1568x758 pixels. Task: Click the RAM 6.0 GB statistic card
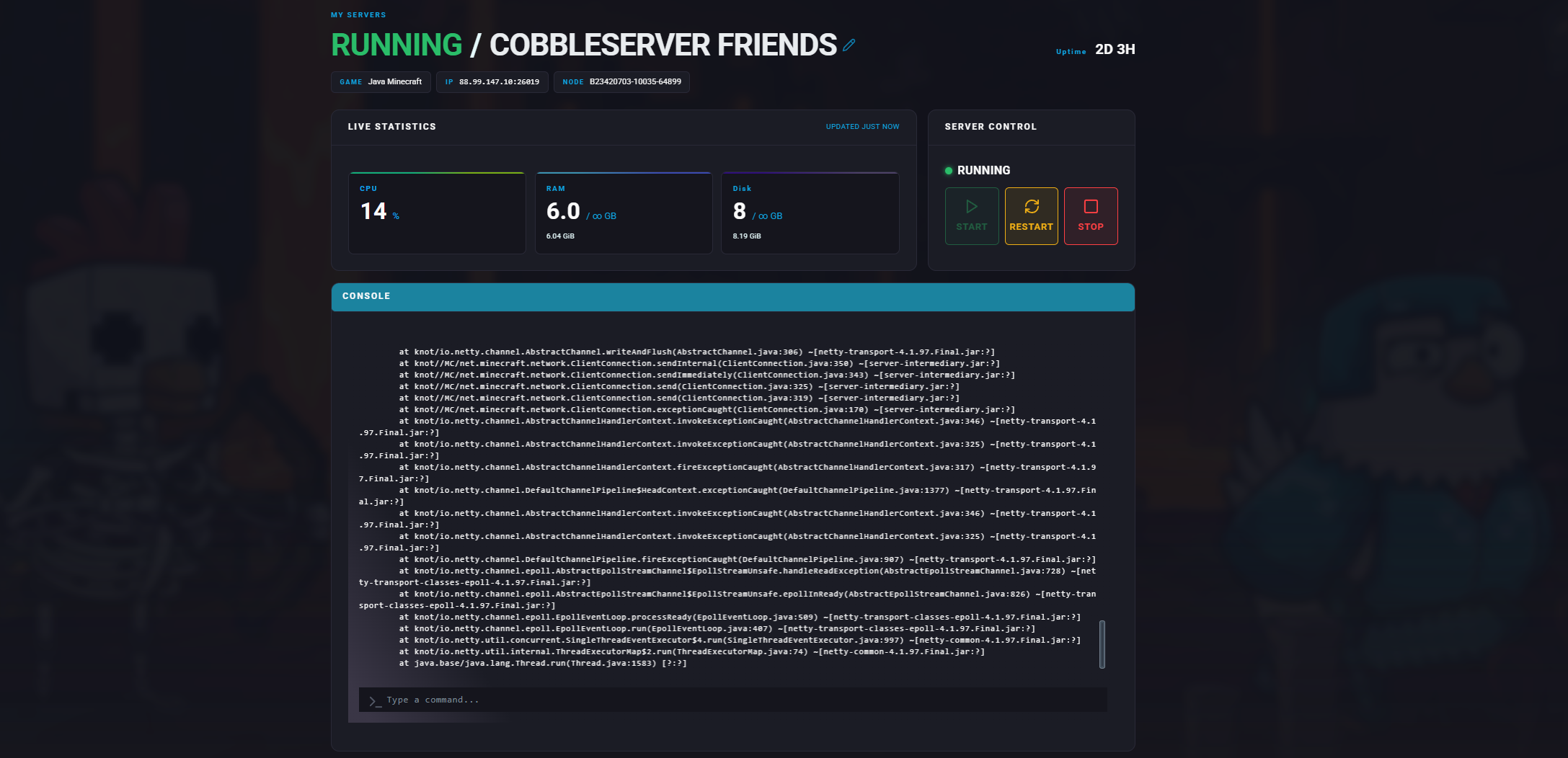tap(624, 213)
